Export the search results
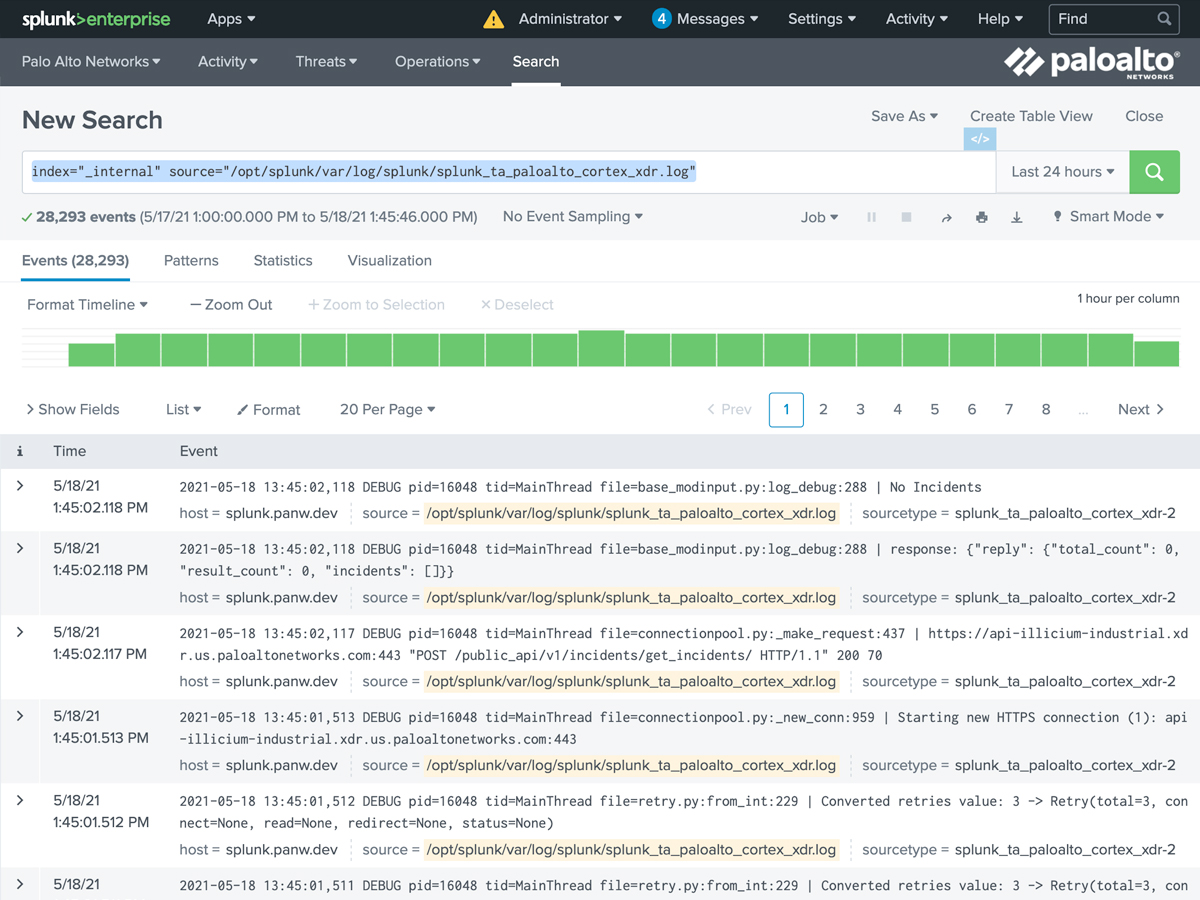This screenshot has height=900, width=1200. pos(1017,217)
